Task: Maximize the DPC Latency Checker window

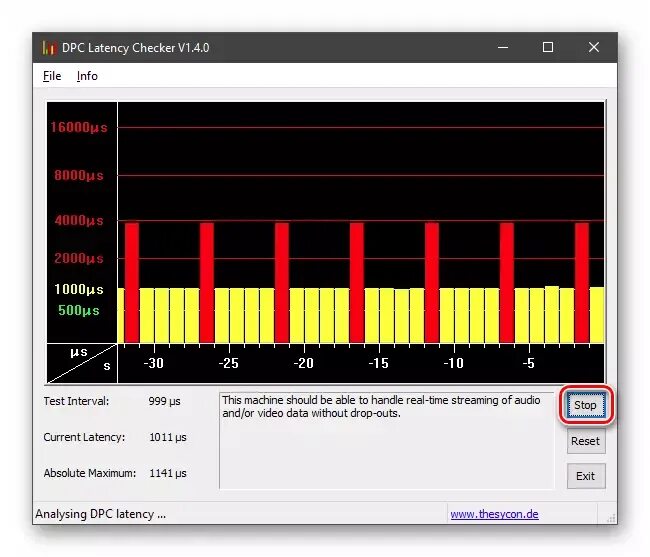Action: [548, 47]
